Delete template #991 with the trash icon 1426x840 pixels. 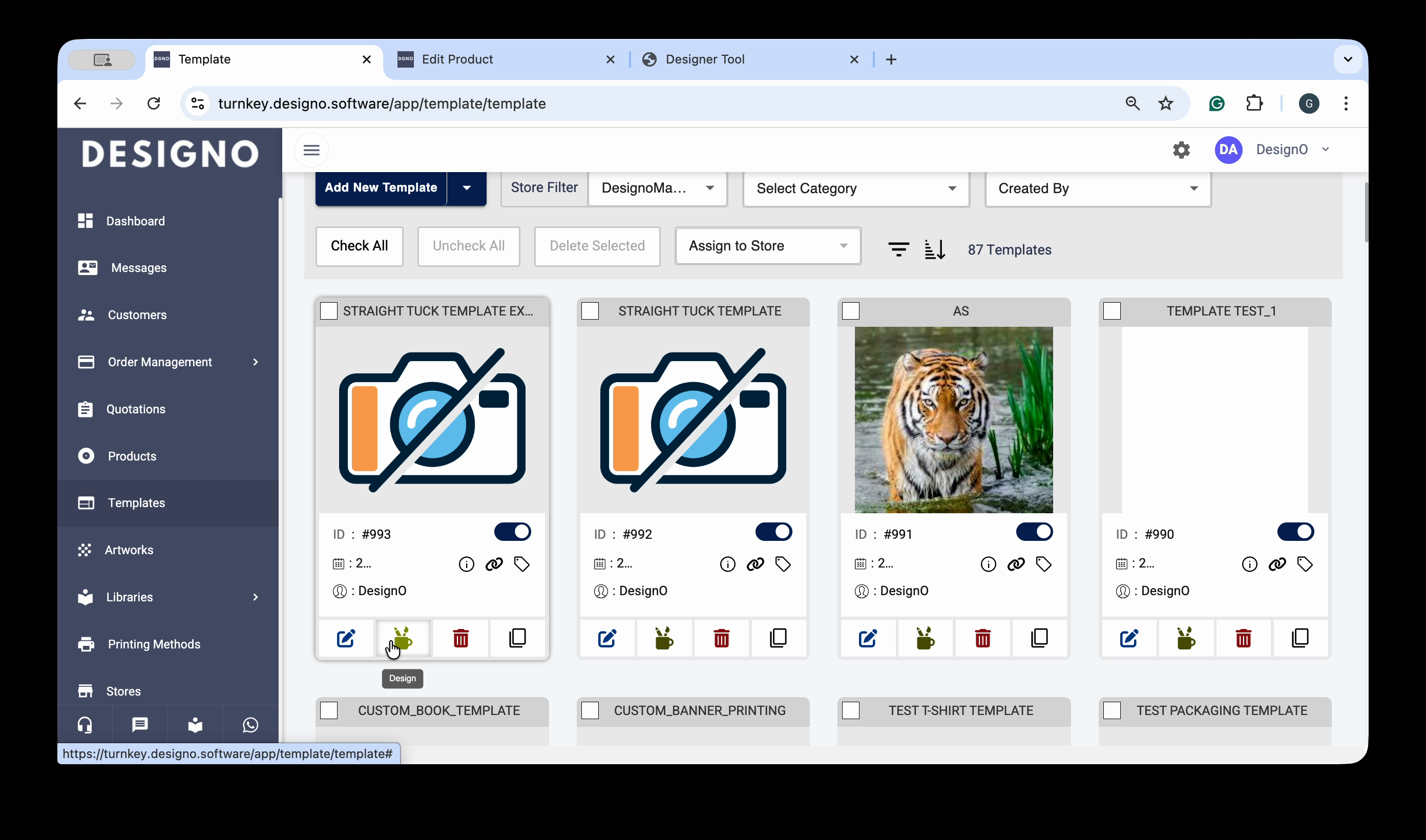click(982, 639)
